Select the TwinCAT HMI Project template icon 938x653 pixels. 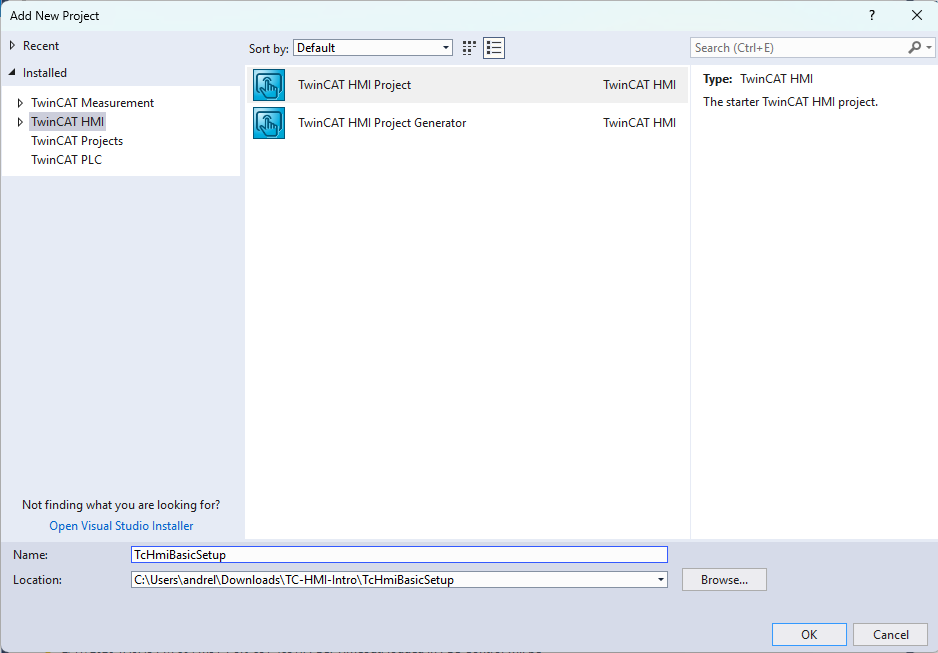coord(269,85)
